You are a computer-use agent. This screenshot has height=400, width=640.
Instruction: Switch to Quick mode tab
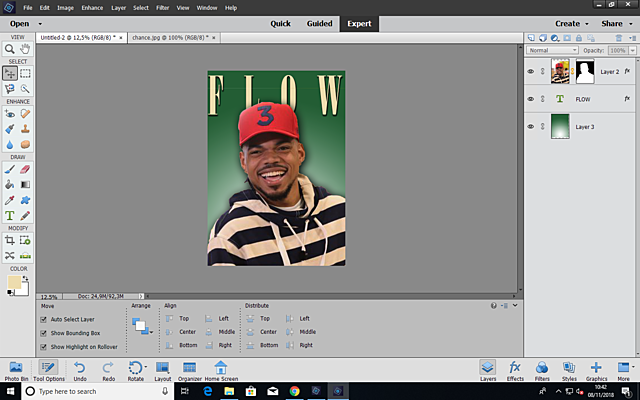(x=280, y=24)
